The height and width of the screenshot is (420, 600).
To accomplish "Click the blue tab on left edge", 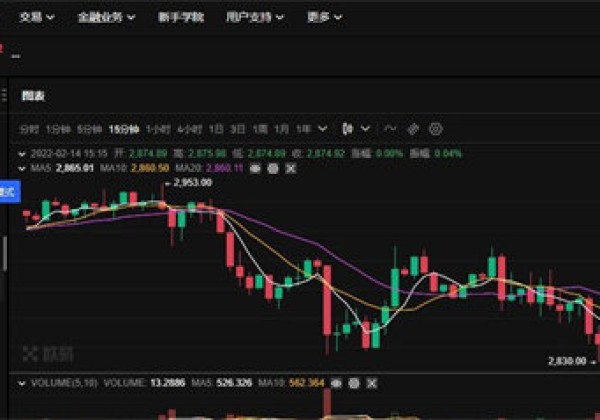I will tap(10, 192).
